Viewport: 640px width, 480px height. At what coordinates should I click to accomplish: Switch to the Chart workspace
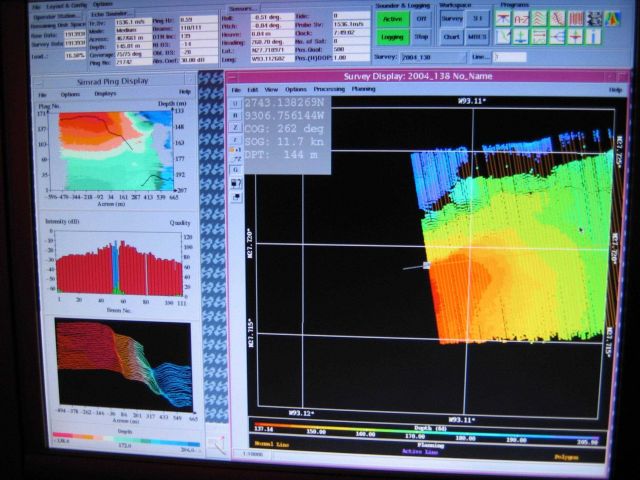click(452, 37)
